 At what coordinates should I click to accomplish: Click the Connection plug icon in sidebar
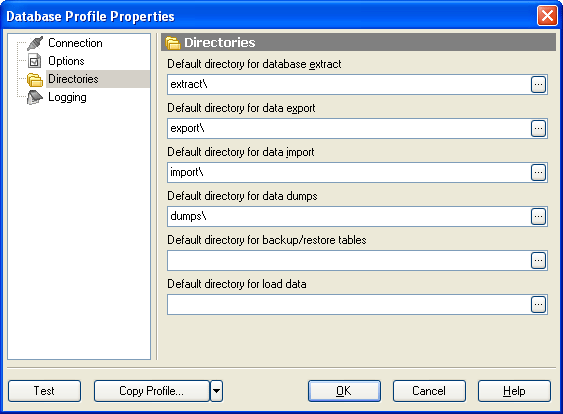pos(35,43)
